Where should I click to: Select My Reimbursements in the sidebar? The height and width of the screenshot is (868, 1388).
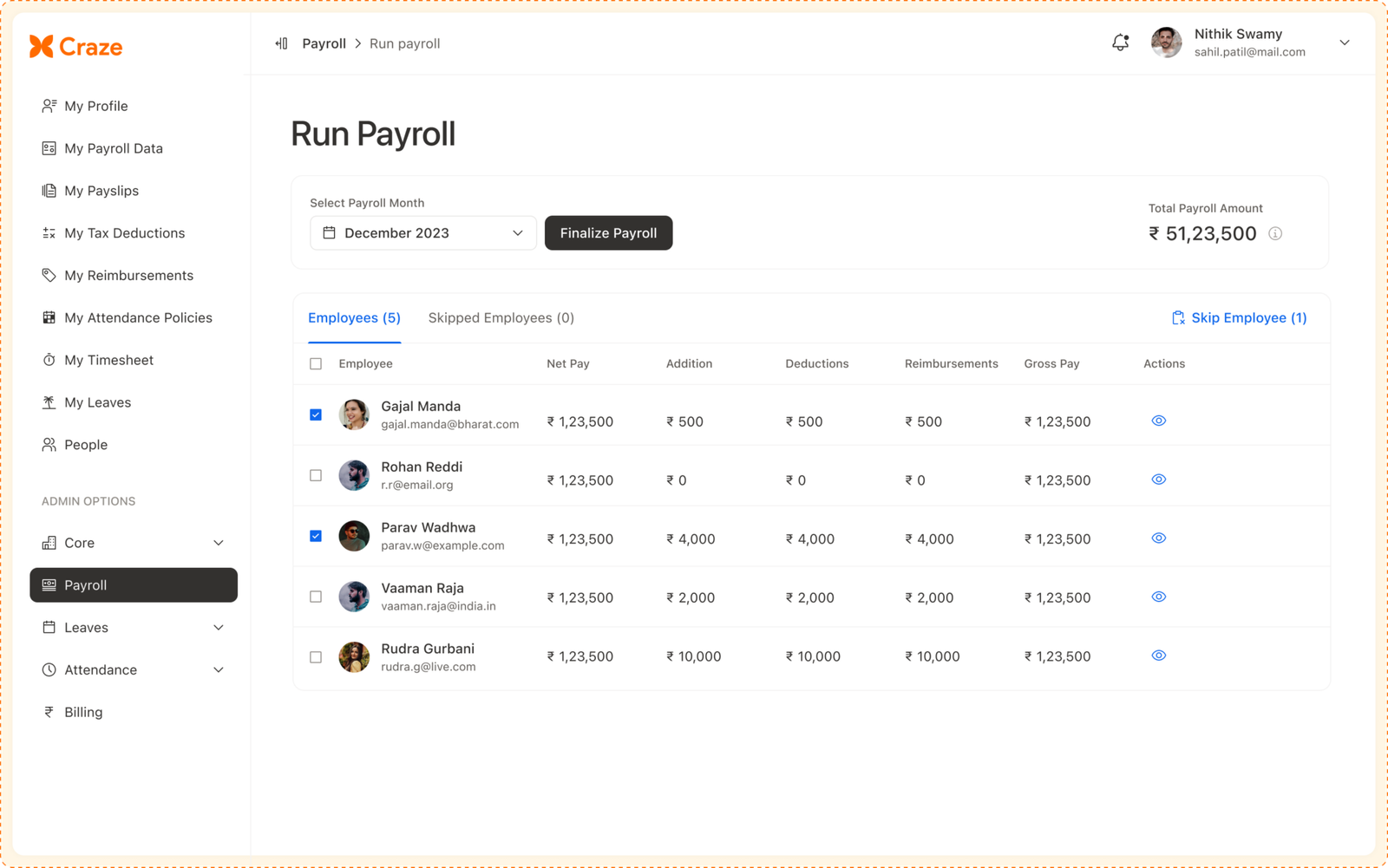click(x=128, y=275)
